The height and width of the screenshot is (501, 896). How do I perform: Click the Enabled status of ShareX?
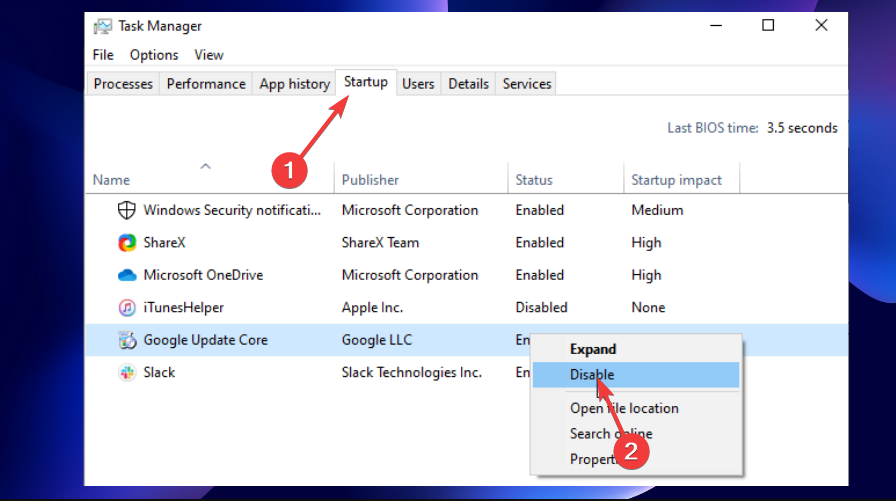(539, 243)
